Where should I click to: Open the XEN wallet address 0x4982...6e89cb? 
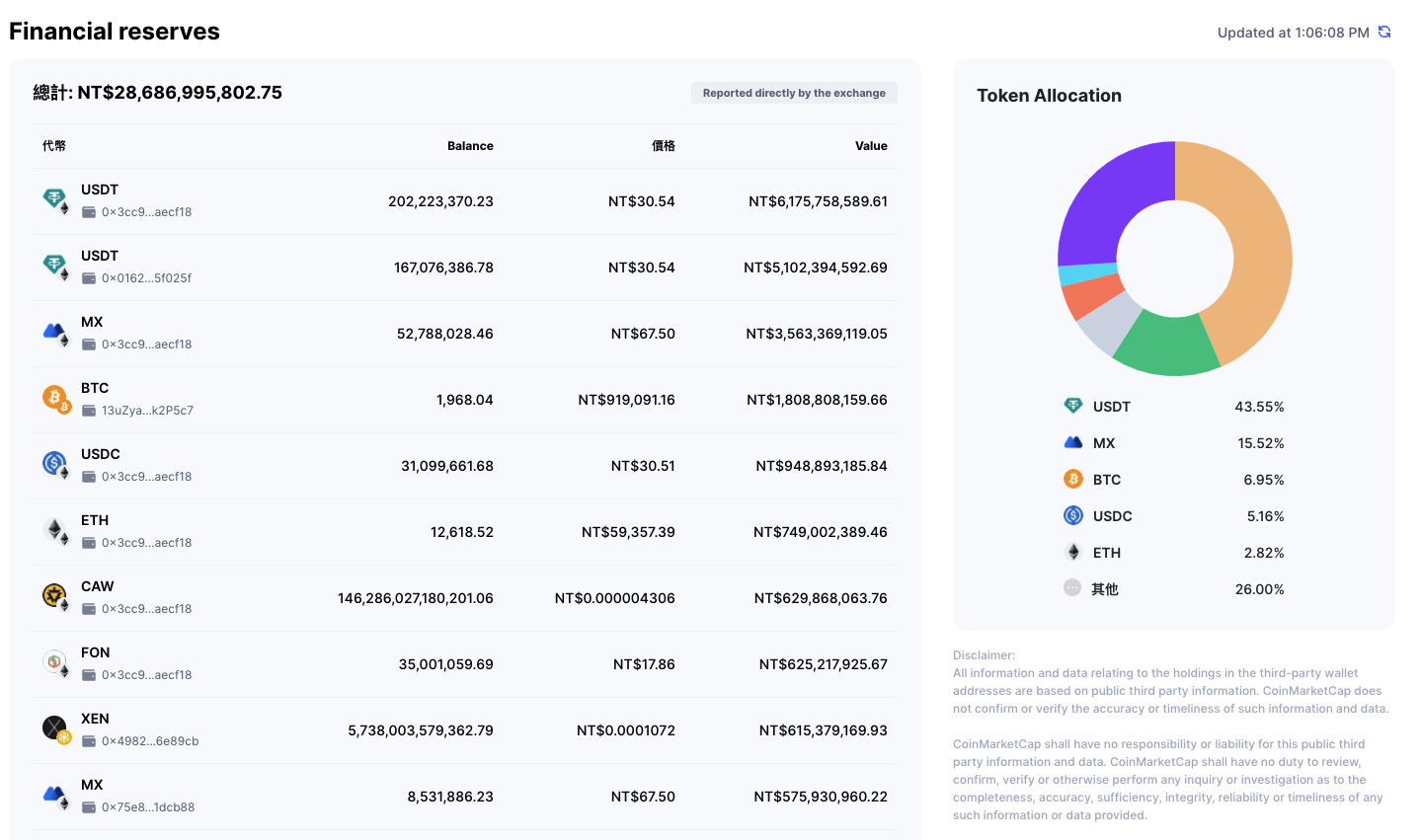pos(150,741)
